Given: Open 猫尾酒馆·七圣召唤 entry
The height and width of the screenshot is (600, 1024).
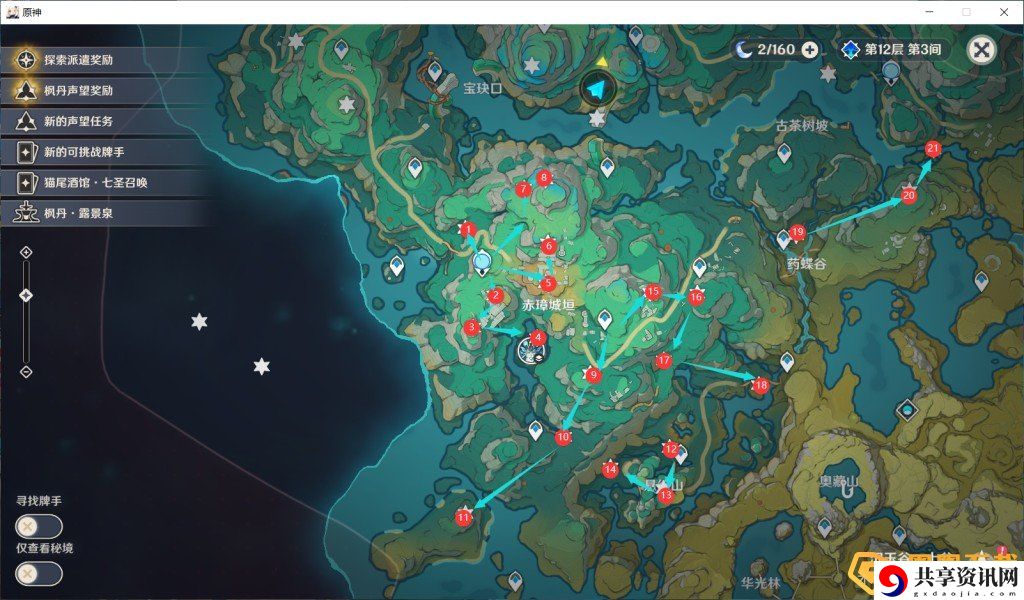Looking at the screenshot, I should tap(104, 183).
